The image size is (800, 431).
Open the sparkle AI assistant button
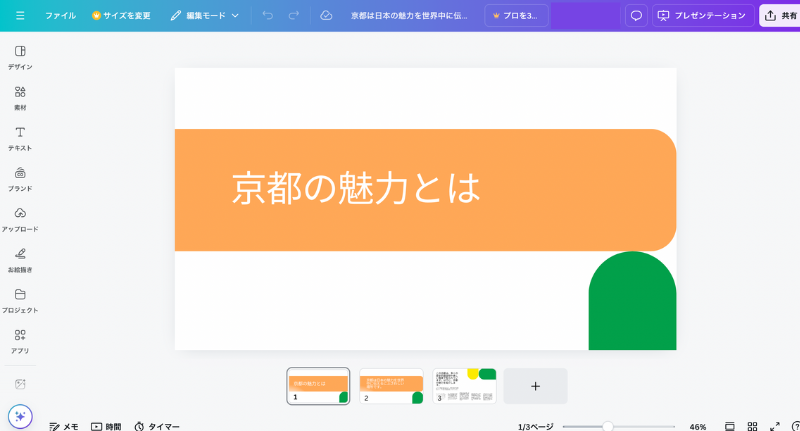(20, 416)
